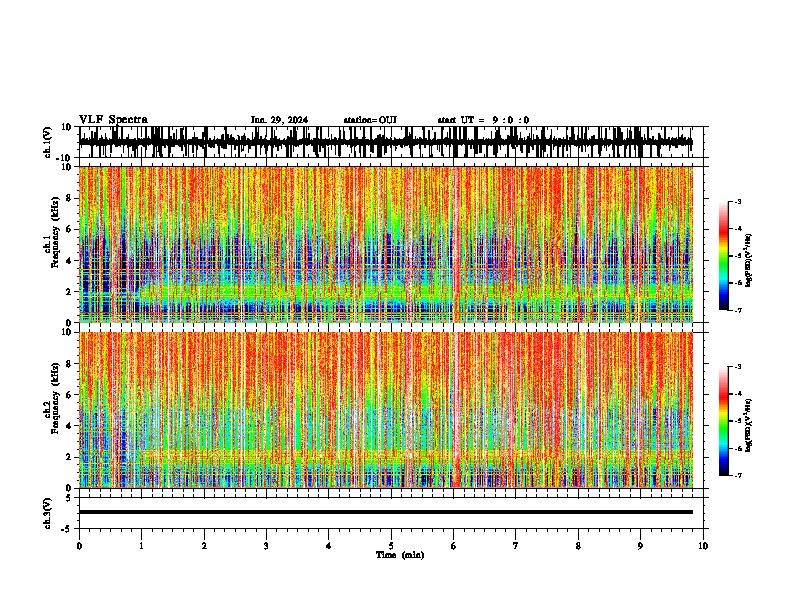Image resolution: width=792 pixels, height=612 pixels.
Task: Click time-axis tick label '5'
Action: point(391,546)
